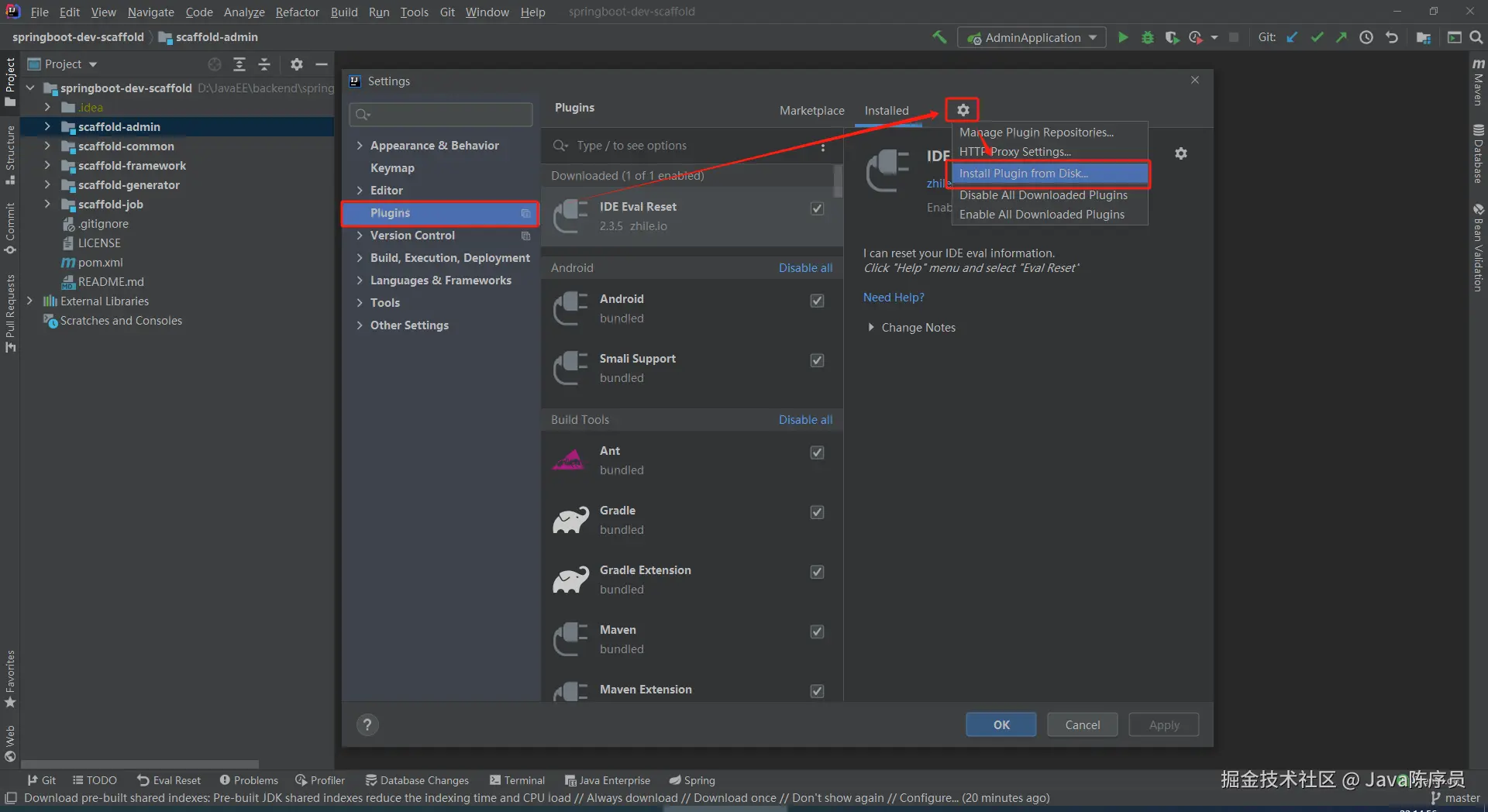Screen dimensions: 1488x812
Task: Toggle the Android plugin checkbox
Action: click(x=817, y=301)
